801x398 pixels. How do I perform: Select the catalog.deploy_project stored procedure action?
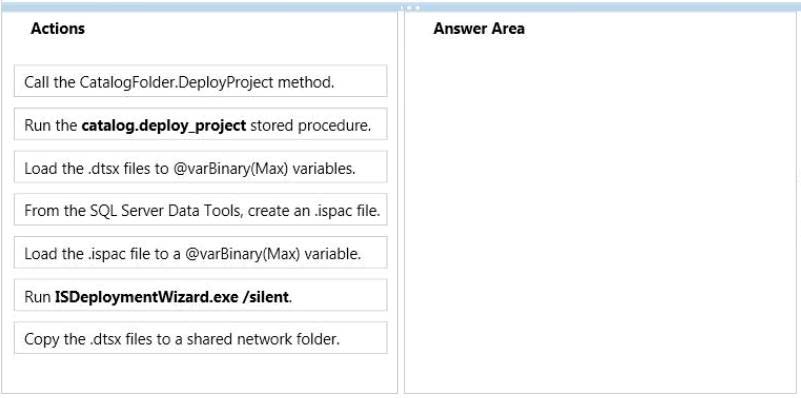200,124
